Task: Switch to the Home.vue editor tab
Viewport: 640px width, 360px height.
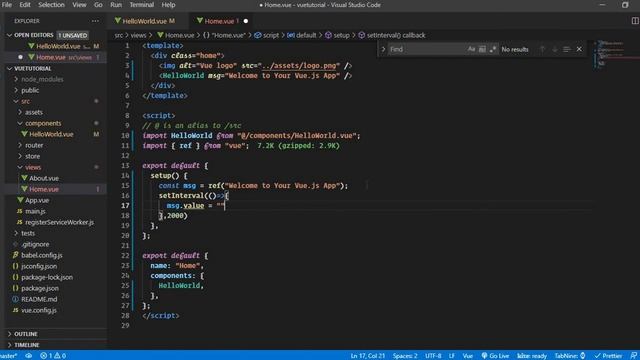Action: pos(219,21)
